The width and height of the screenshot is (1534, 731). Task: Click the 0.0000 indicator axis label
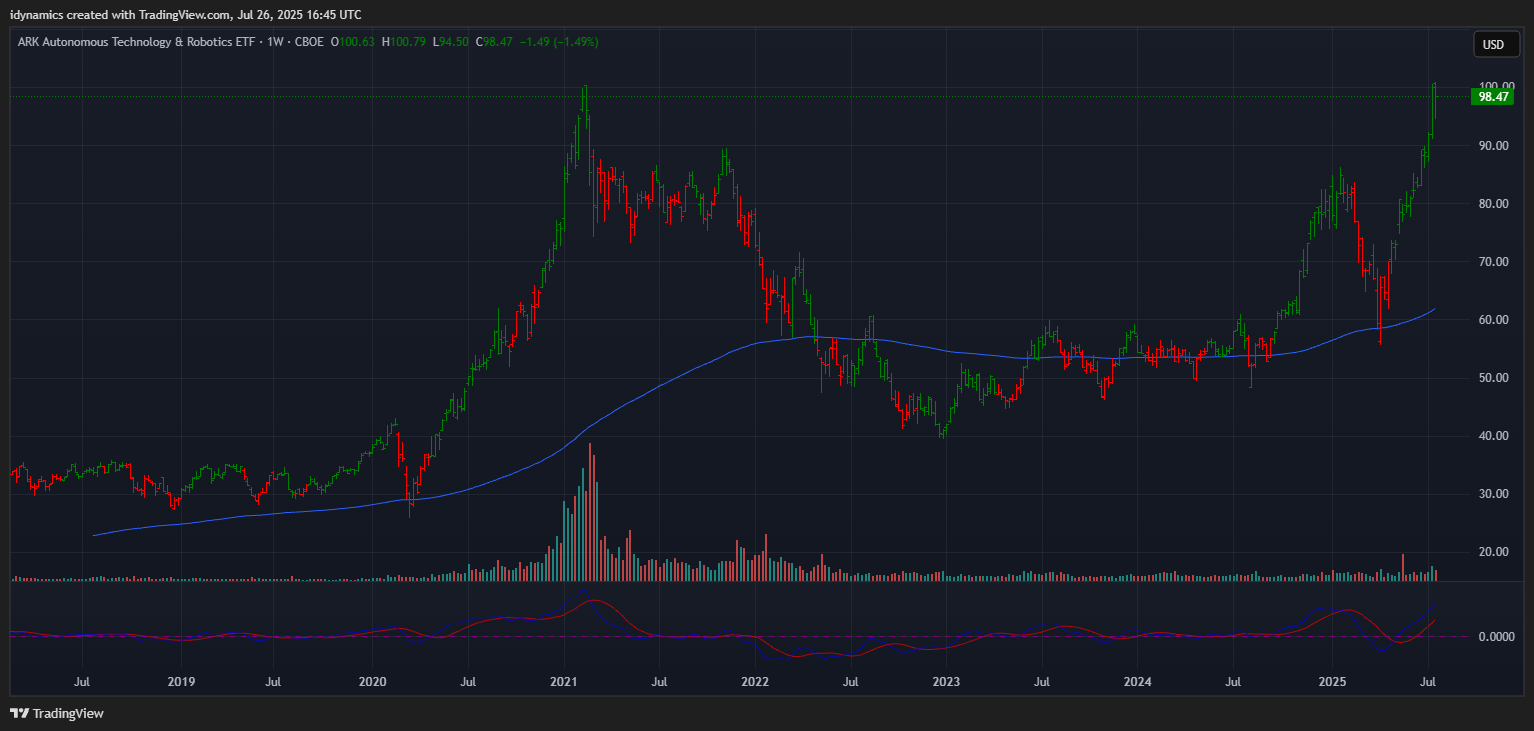(x=1495, y=637)
